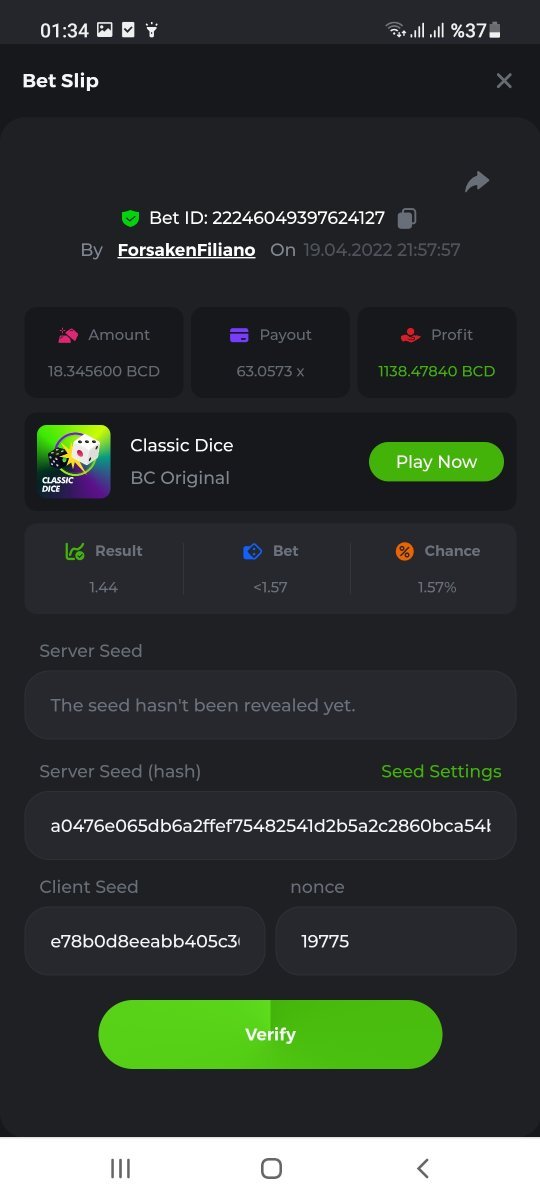Close the Bet Slip panel

[x=504, y=81]
